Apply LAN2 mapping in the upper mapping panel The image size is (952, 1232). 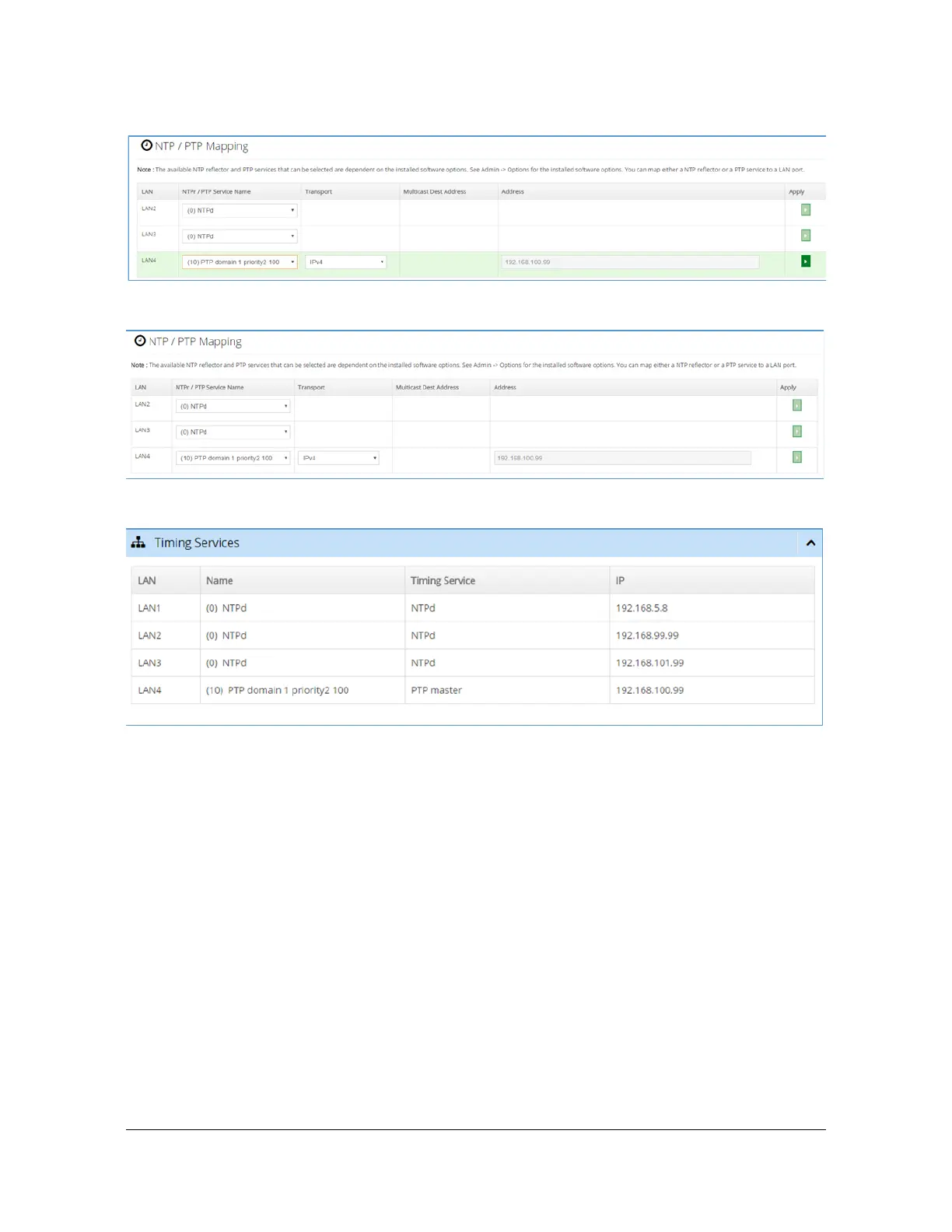pos(806,210)
